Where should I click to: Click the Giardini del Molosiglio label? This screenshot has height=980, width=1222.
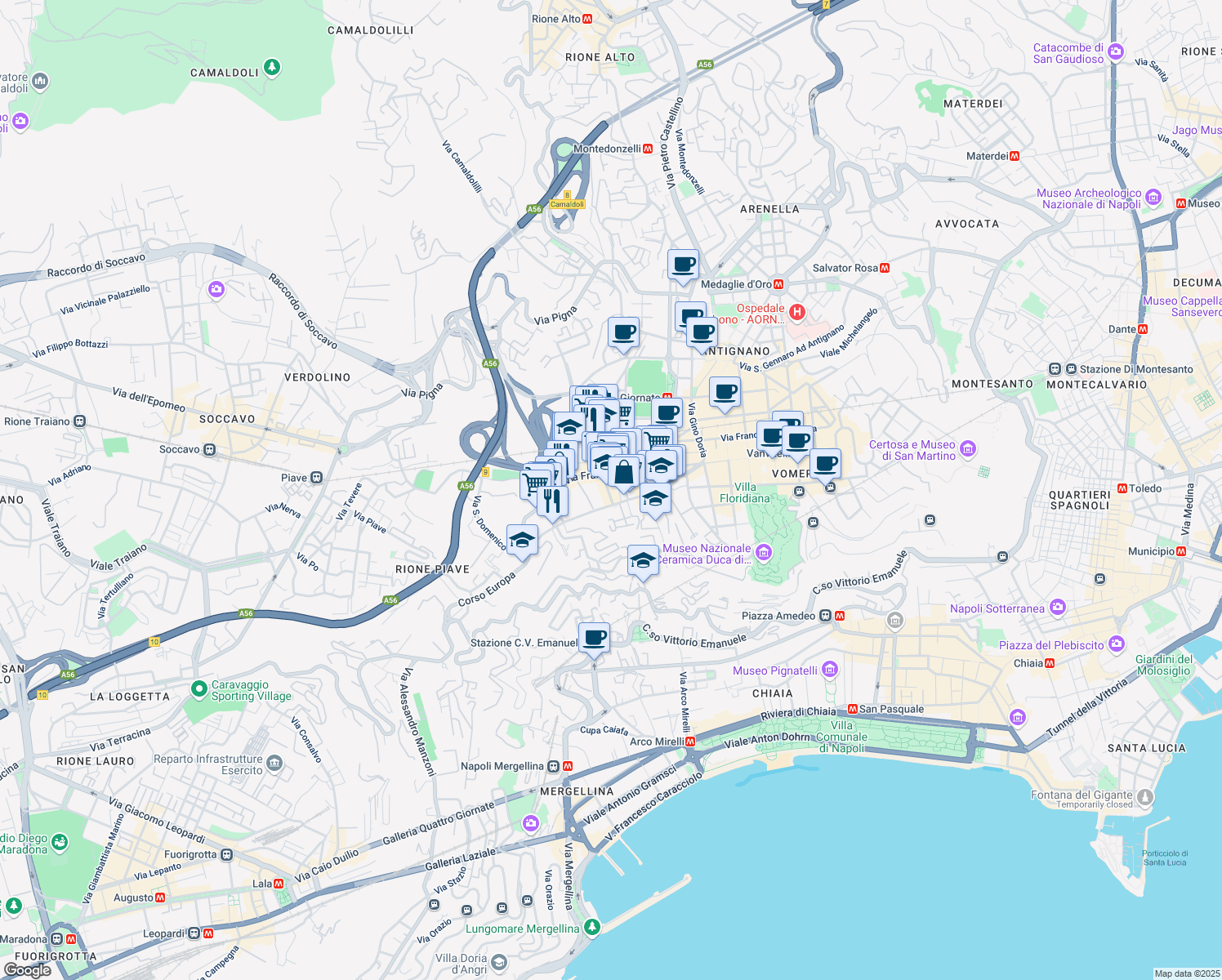pos(1164,665)
